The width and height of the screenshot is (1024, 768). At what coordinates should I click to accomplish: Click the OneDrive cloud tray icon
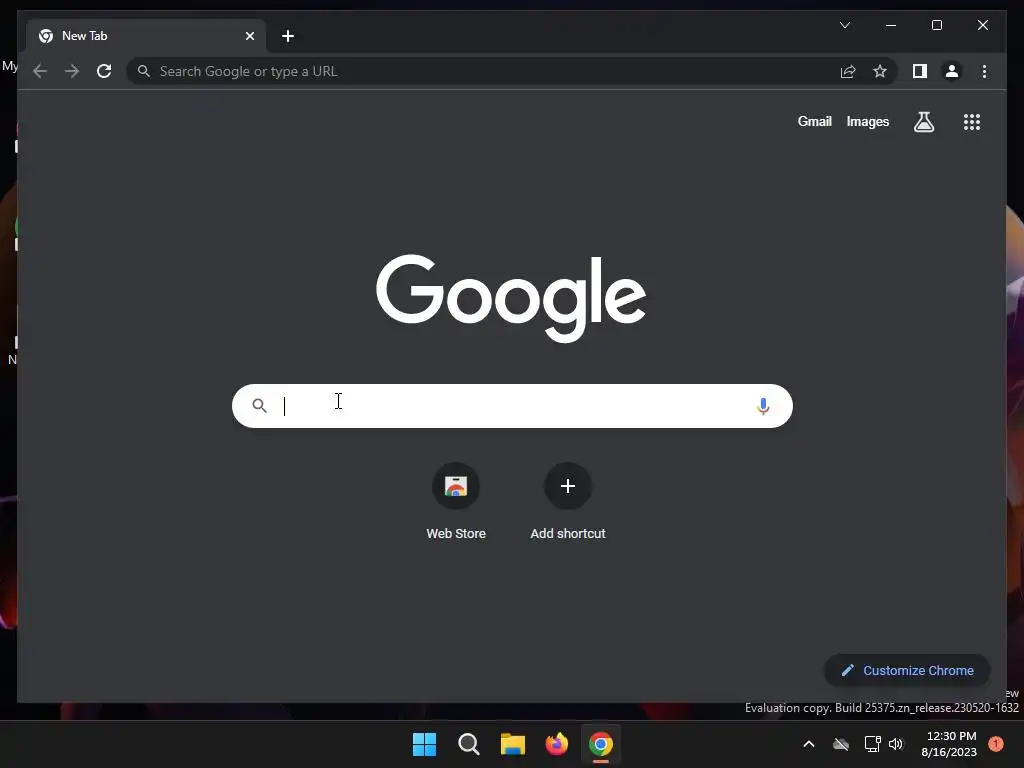(841, 744)
